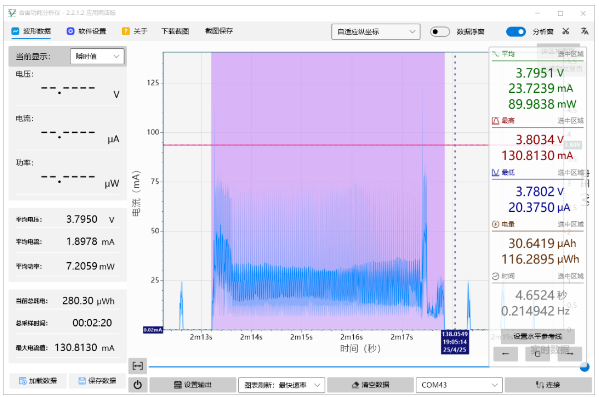Click the fit-width horizontal arrows icon
599x397 pixels.
[138, 366]
